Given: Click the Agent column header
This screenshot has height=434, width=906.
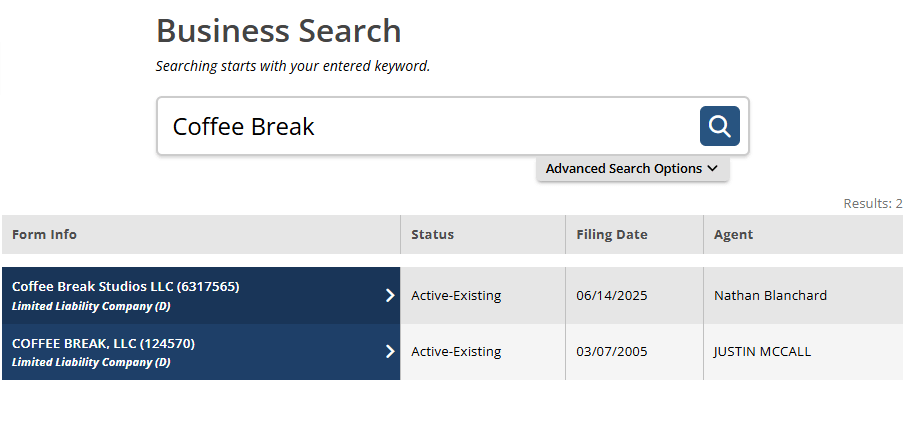Looking at the screenshot, I should click(734, 235).
